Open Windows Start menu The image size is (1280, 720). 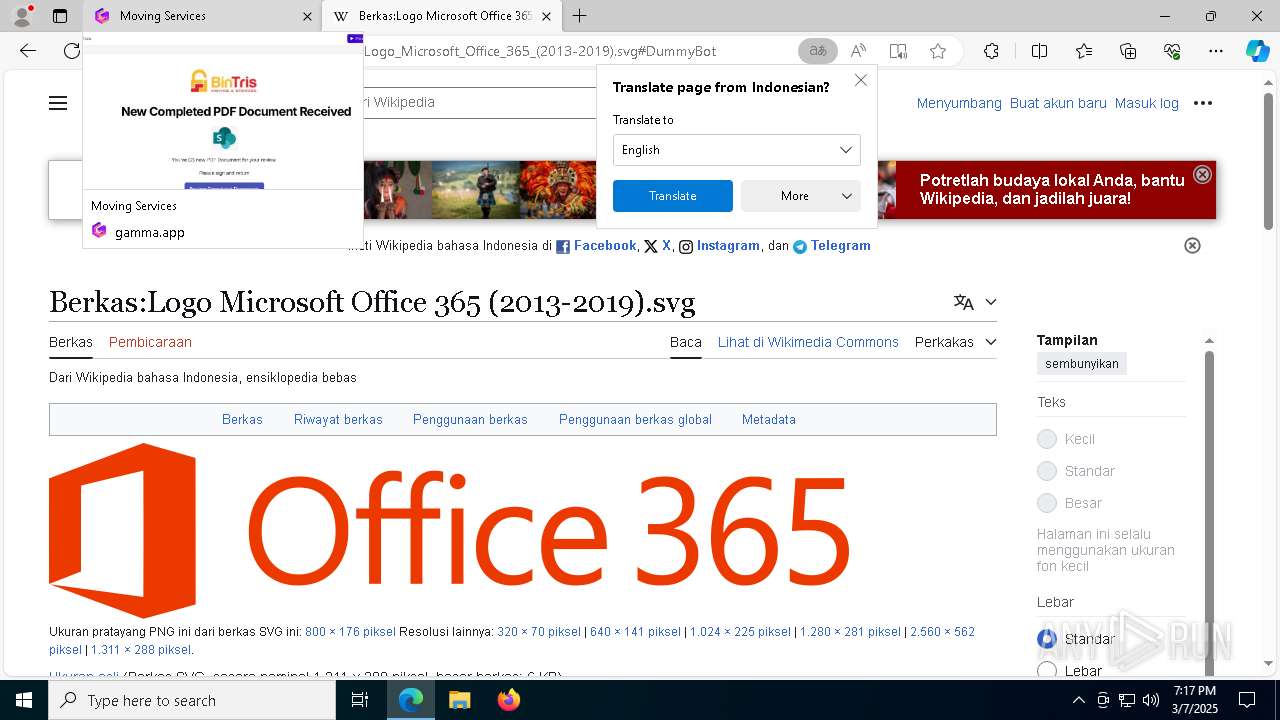pyautogui.click(x=24, y=700)
